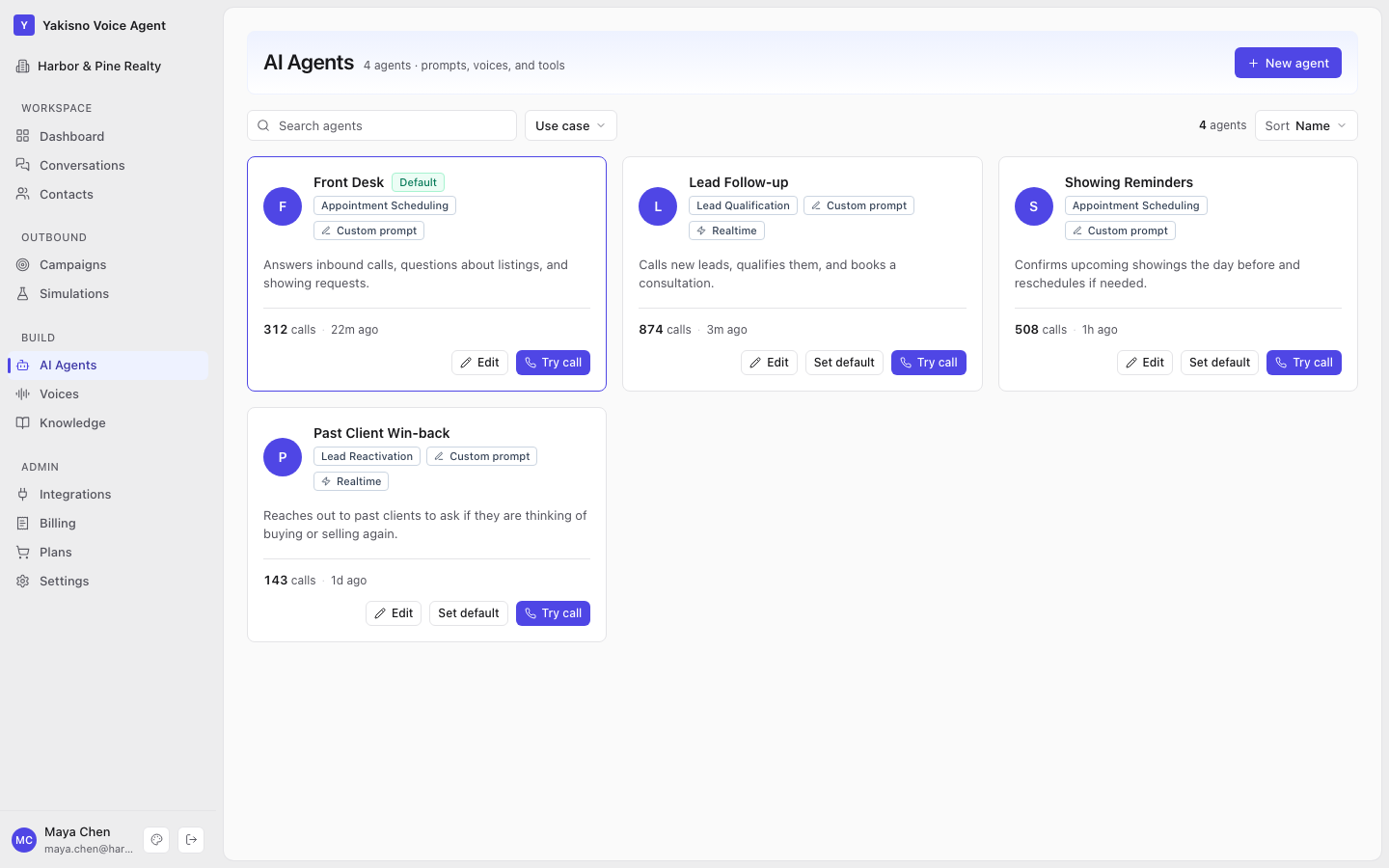This screenshot has height=868, width=1389.
Task: Click the Lead Qualification tag
Action: click(x=743, y=205)
